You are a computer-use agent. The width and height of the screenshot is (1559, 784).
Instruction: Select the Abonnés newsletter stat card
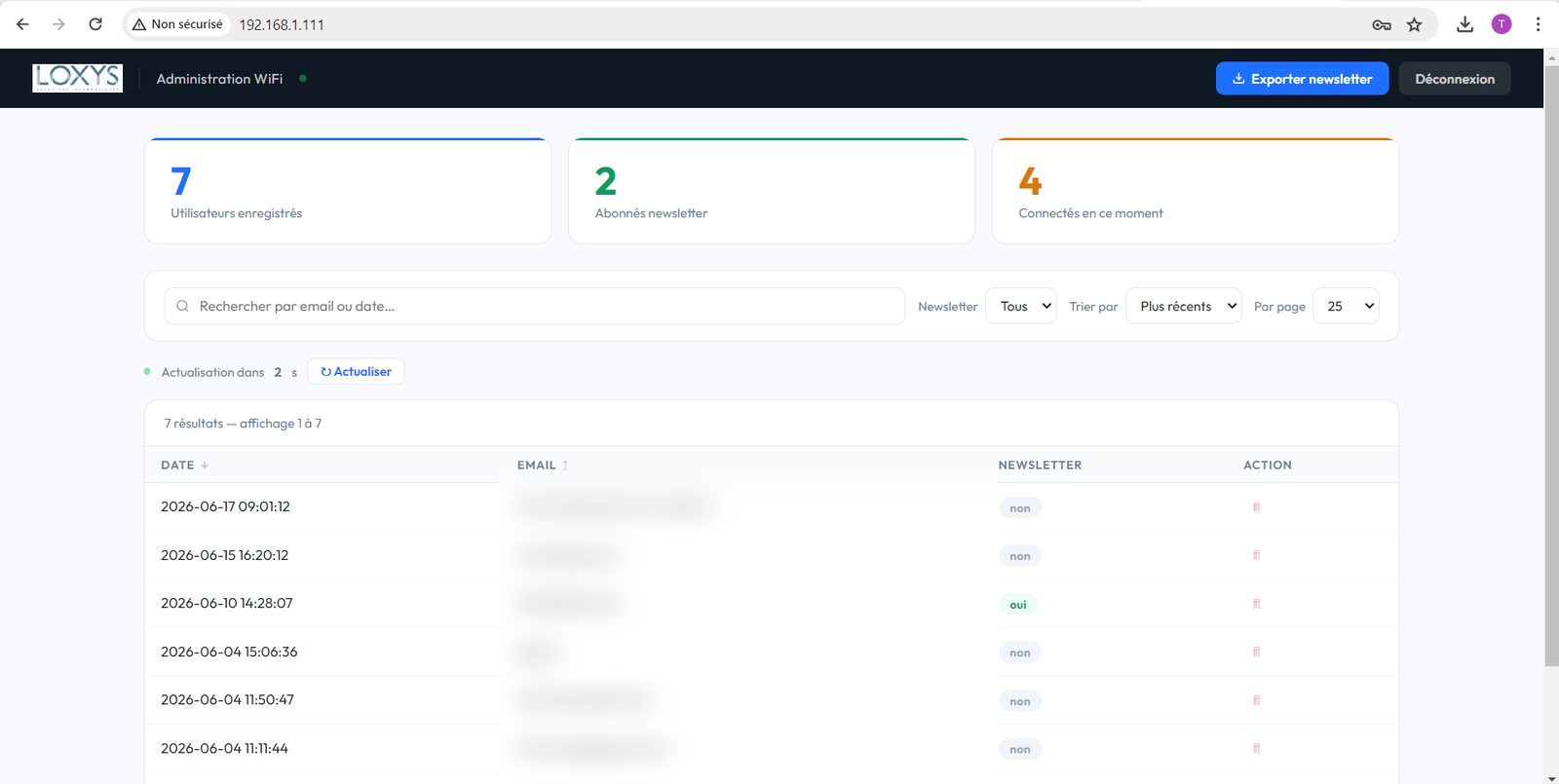click(772, 191)
